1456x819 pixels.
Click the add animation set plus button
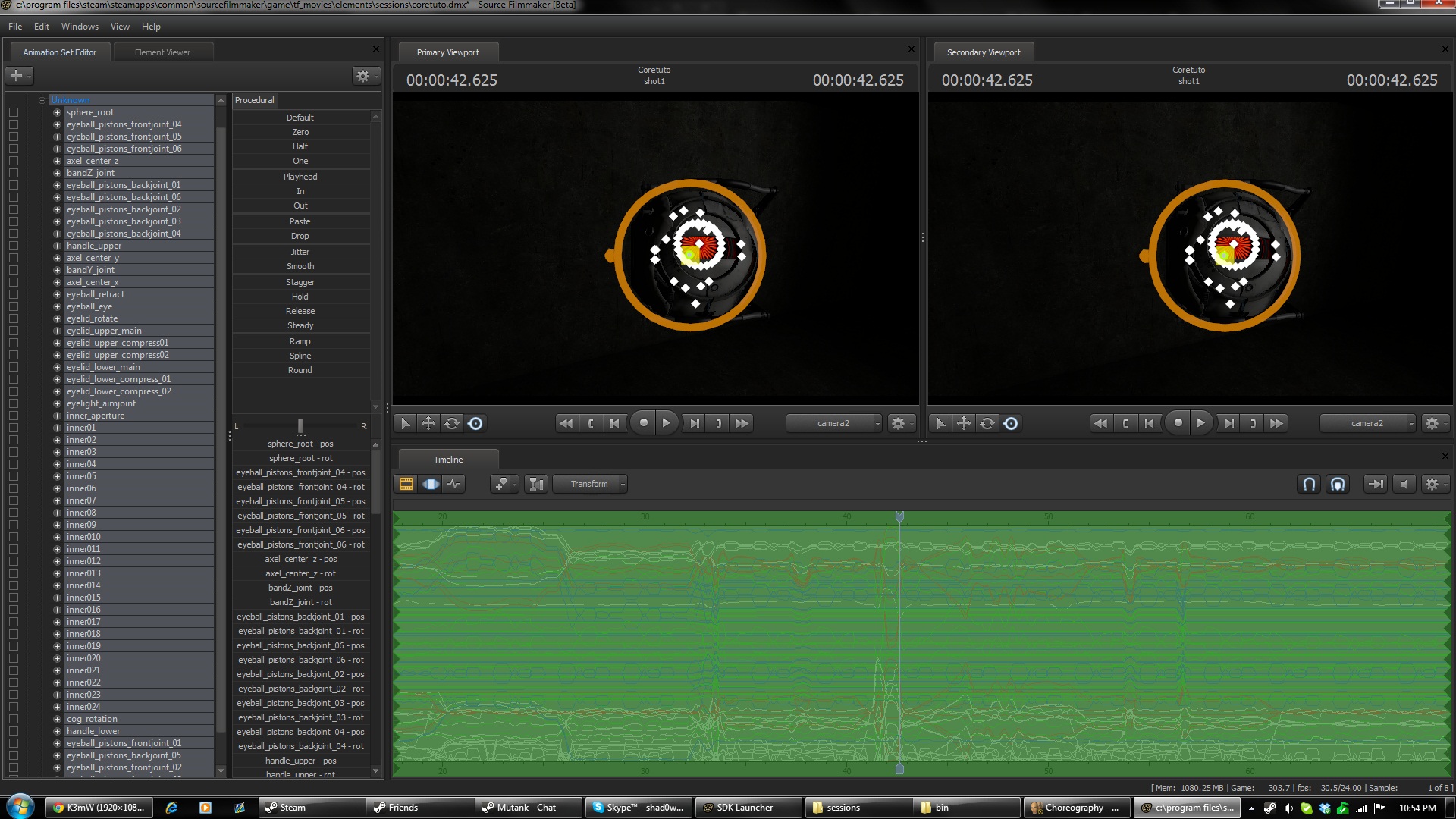(x=17, y=75)
